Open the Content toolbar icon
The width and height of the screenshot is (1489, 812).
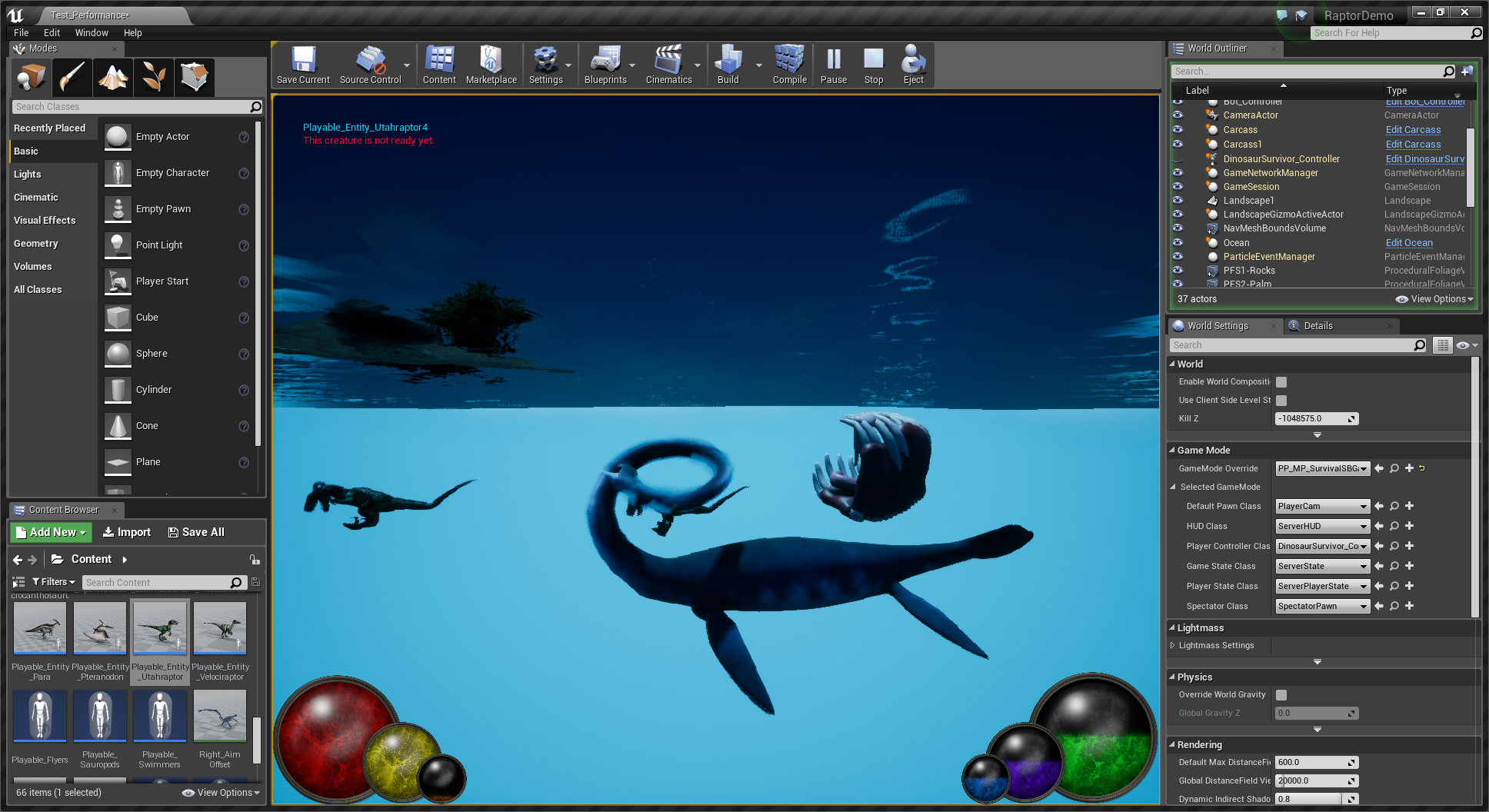pyautogui.click(x=439, y=65)
